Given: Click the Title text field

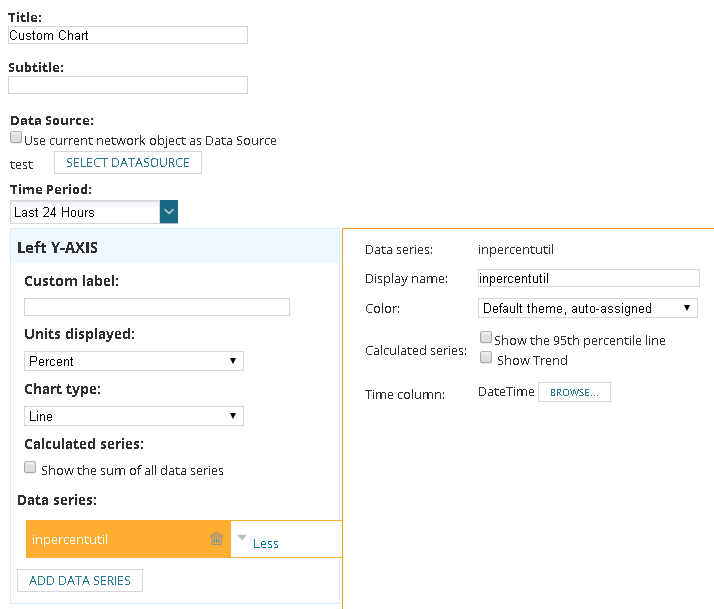Looking at the screenshot, I should click(x=128, y=35).
